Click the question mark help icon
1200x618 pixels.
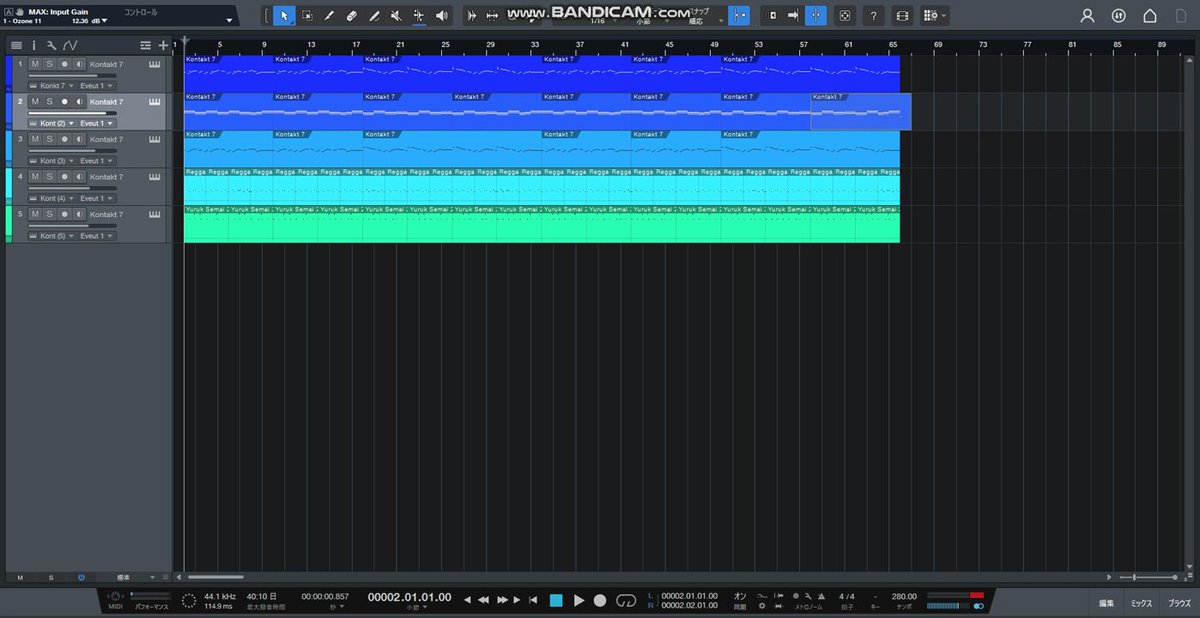[x=874, y=16]
